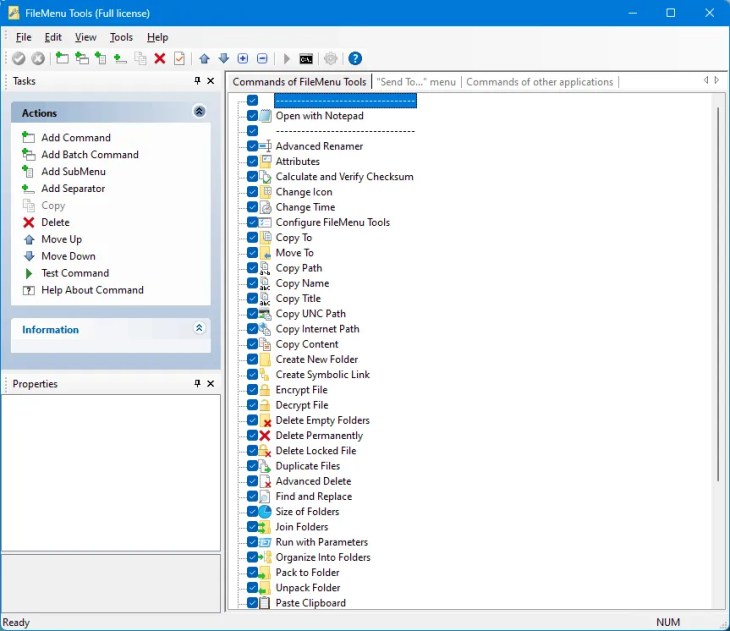The height and width of the screenshot is (631, 730).
Task: Click Help About Command link
Action: pos(92,290)
